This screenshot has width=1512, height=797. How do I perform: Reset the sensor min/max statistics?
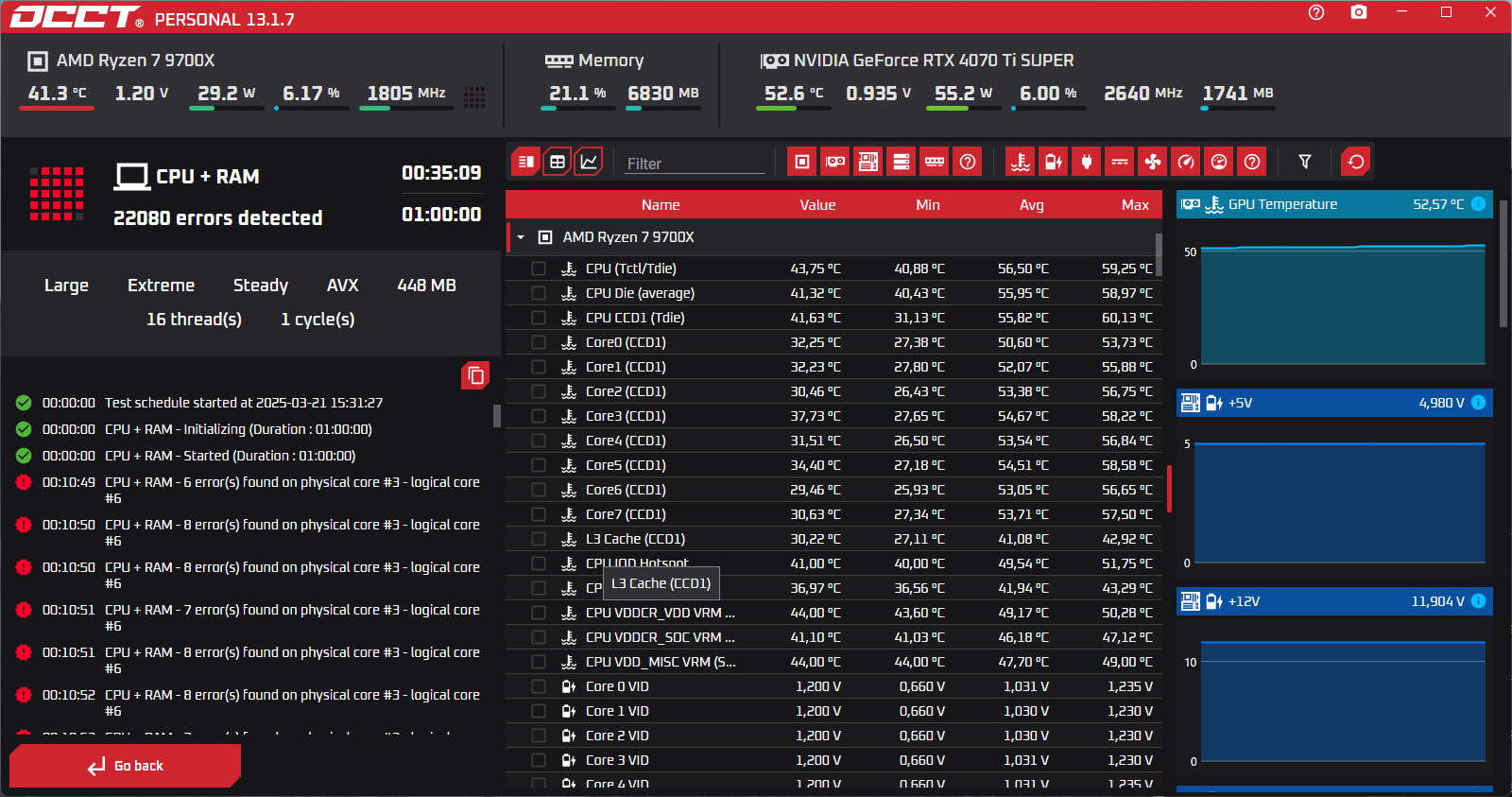(x=1356, y=162)
